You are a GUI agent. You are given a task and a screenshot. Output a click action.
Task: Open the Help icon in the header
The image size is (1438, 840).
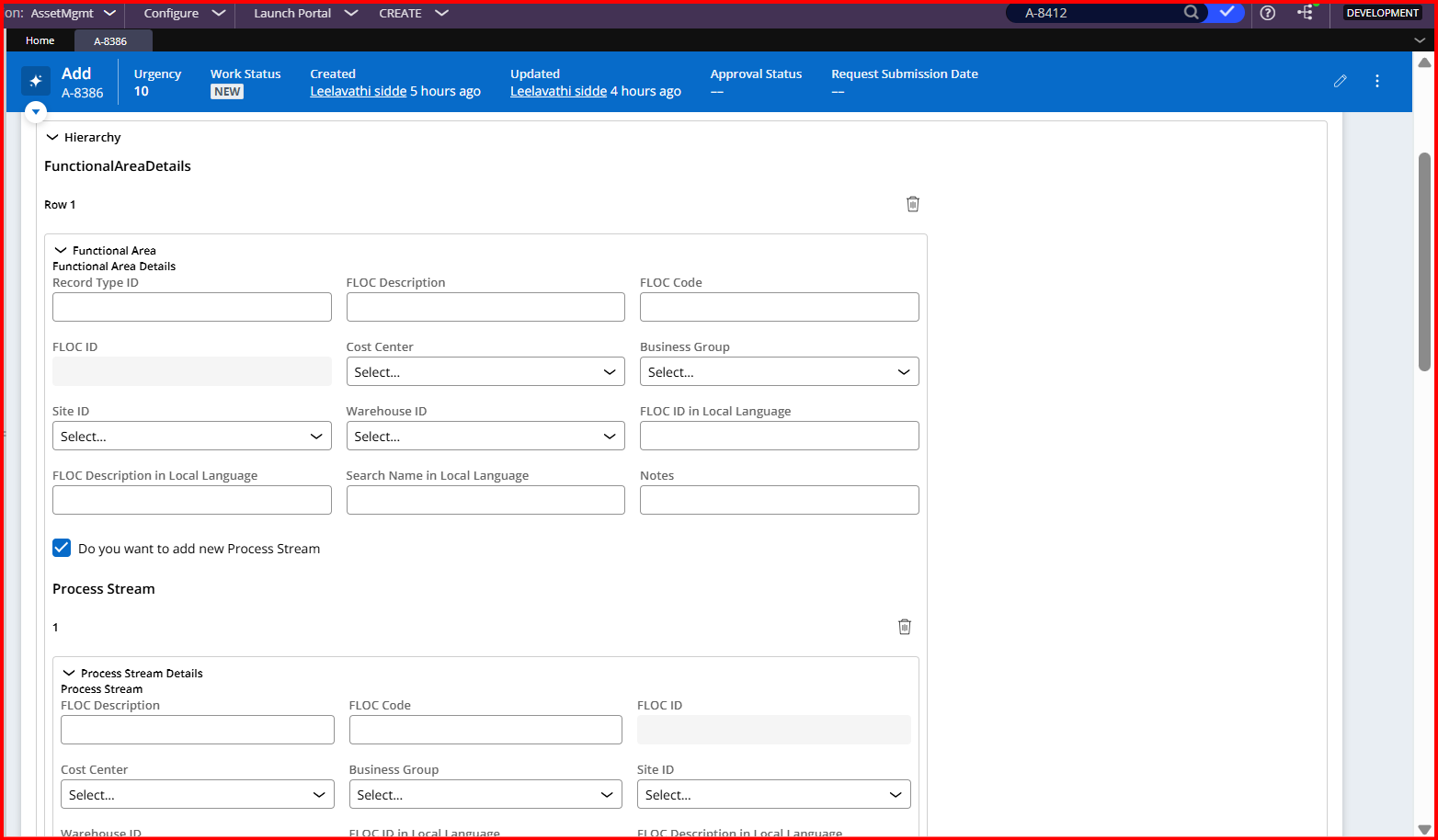1268,13
